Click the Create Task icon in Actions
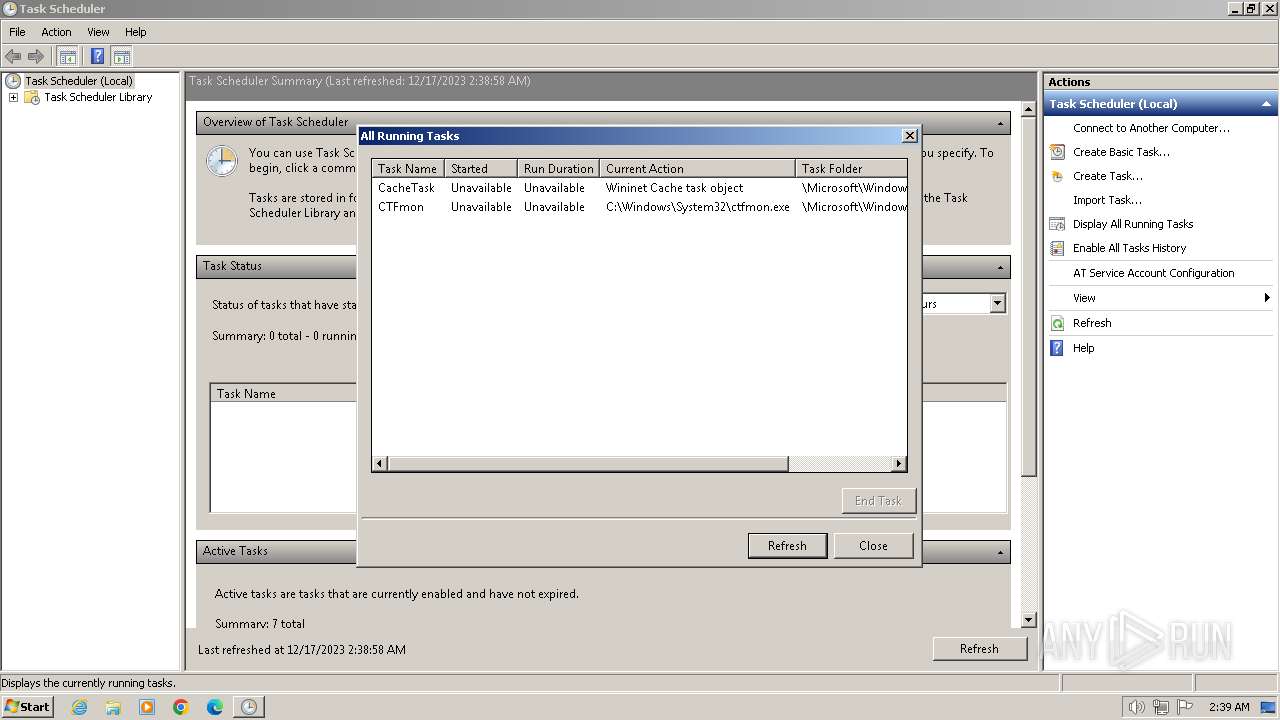1280x720 pixels. pos(1057,176)
